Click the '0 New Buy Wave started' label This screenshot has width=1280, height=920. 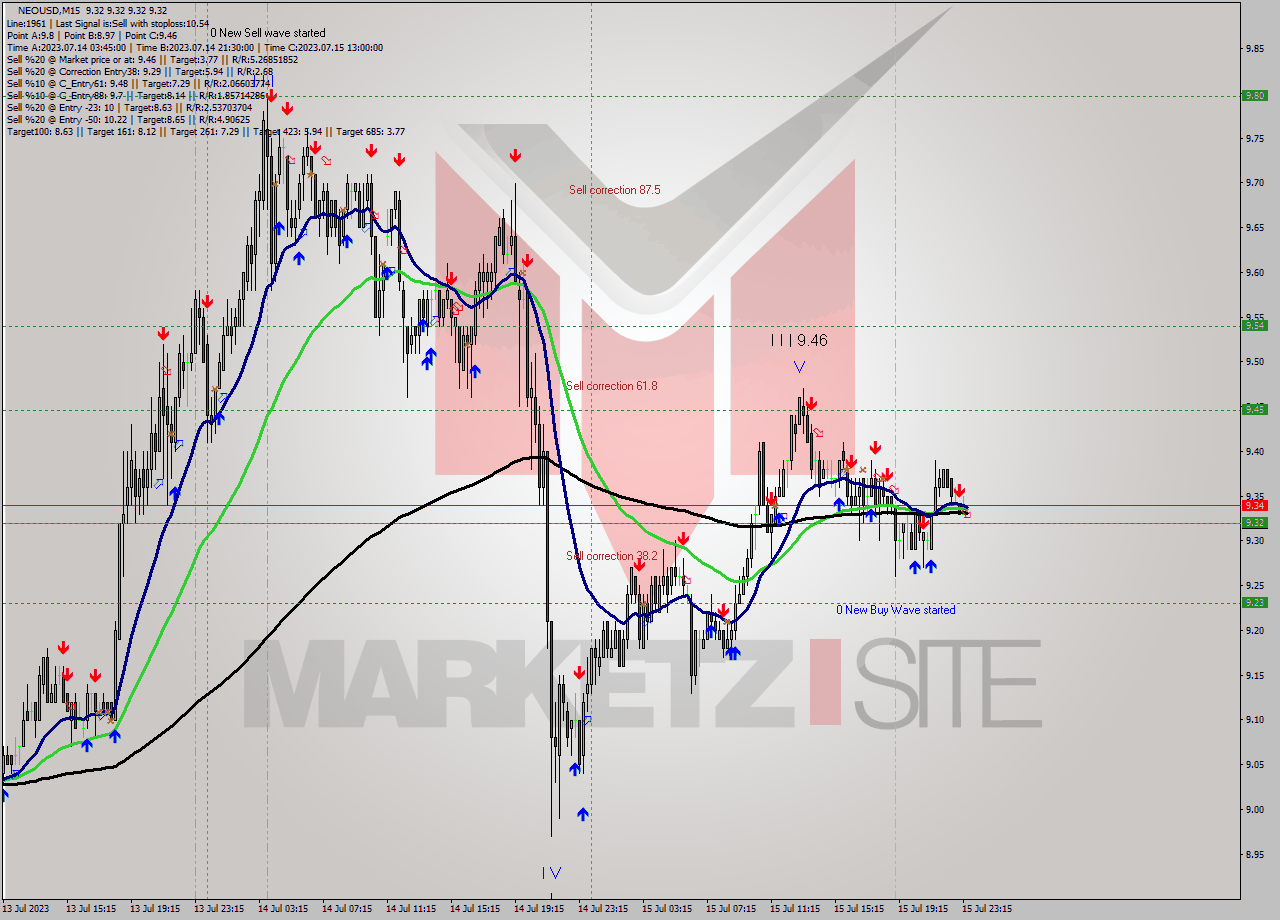896,610
